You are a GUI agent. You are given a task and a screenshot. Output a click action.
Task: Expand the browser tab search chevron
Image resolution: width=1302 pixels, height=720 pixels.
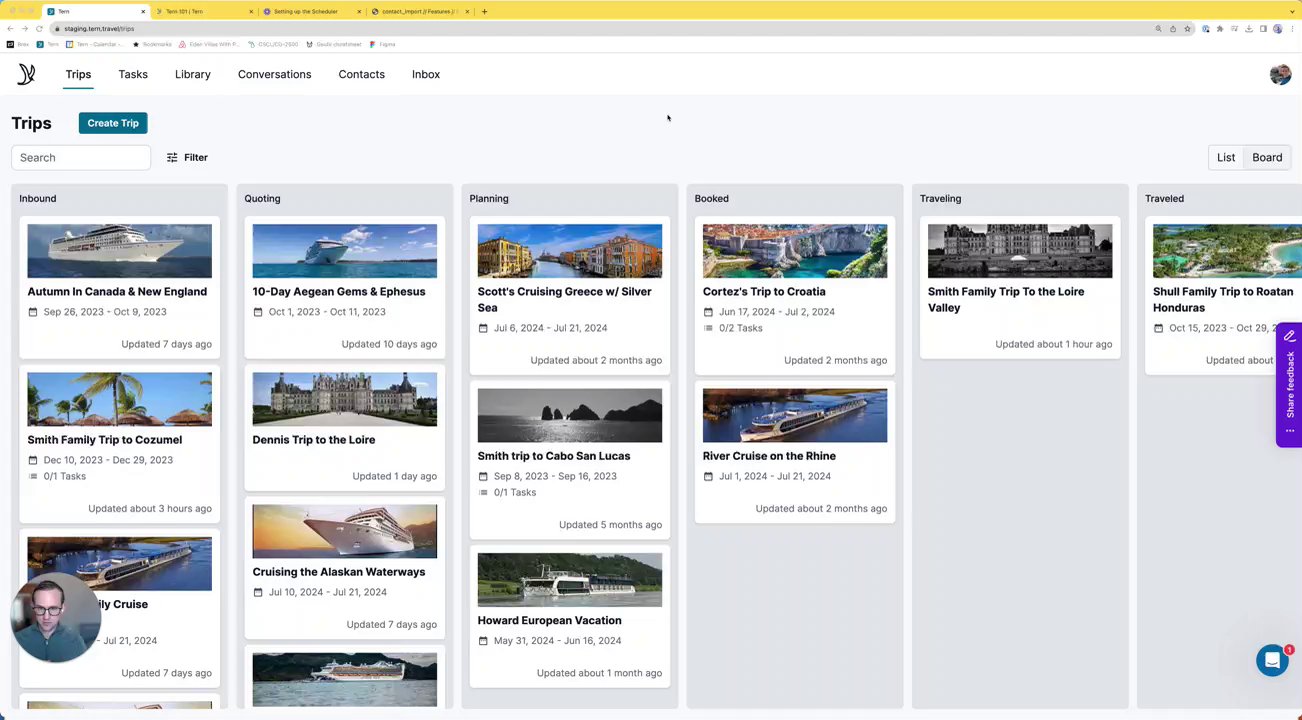coord(1290,12)
